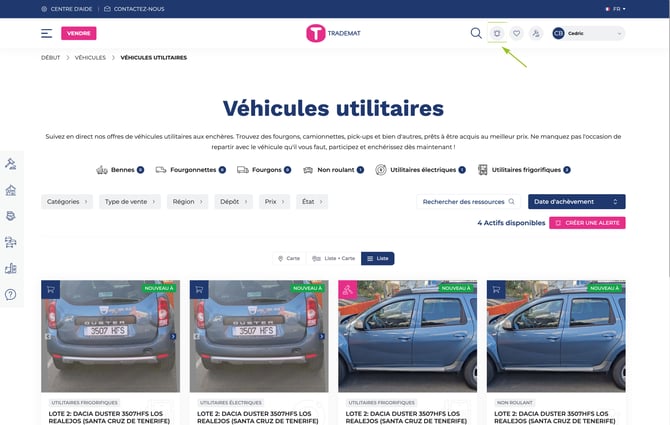Expand the Région filter

coord(188,202)
